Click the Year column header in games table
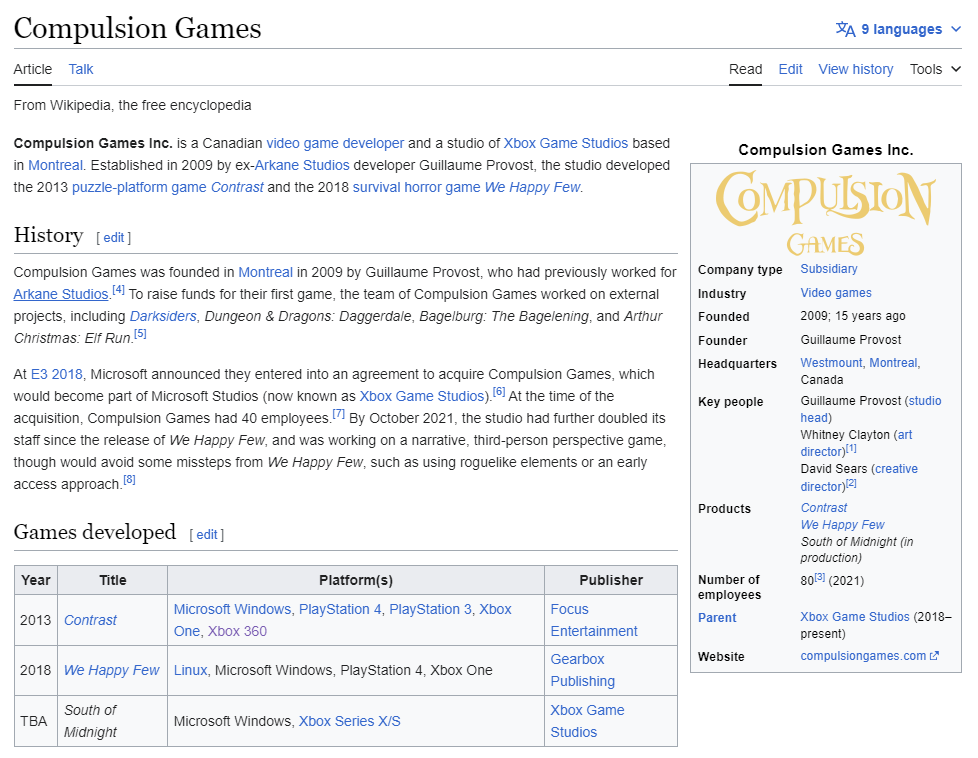Image resolution: width=978 pixels, height=758 pixels. [36, 580]
